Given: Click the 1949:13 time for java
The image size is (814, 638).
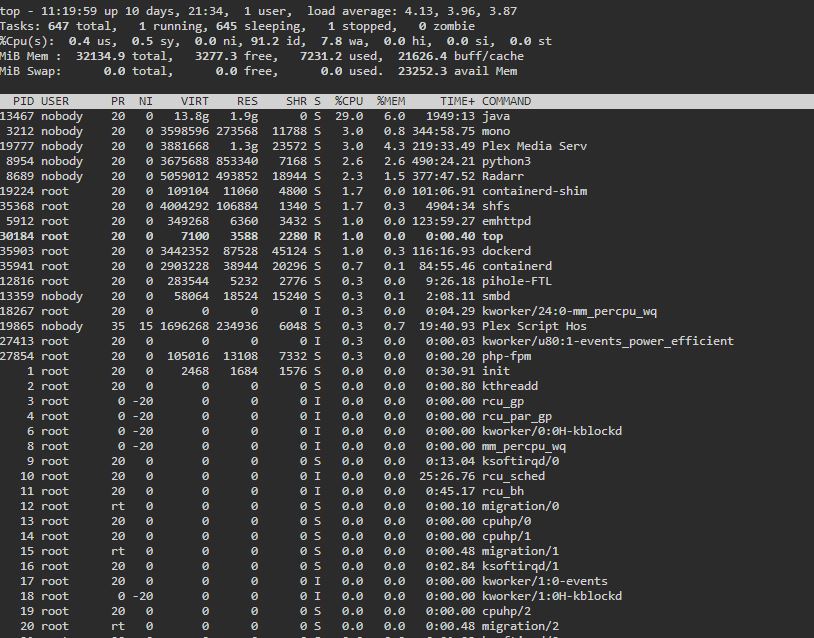Looking at the screenshot, I should tap(450, 116).
